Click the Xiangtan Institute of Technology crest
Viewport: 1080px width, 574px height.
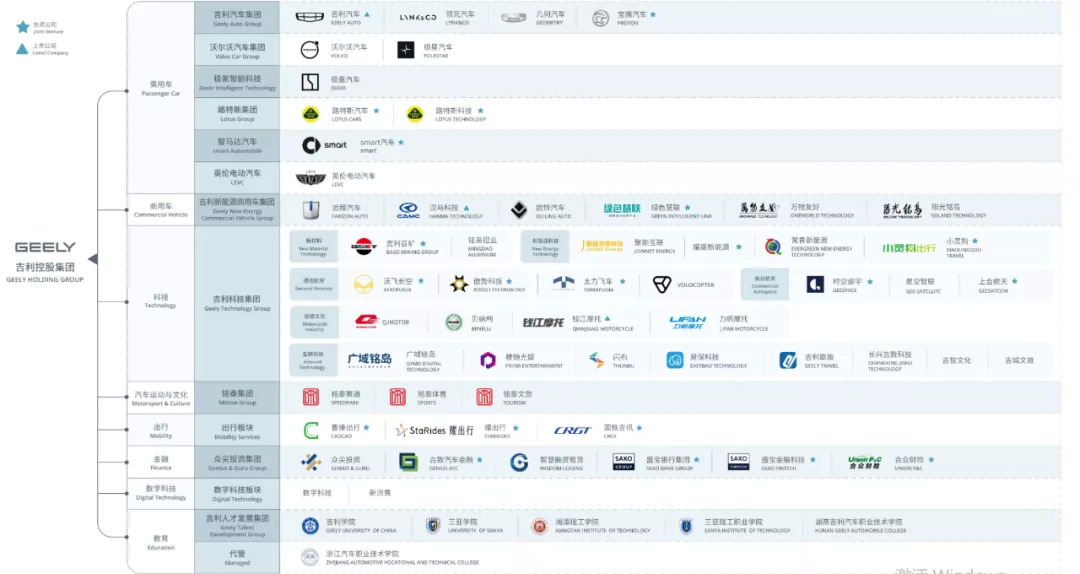[539, 526]
